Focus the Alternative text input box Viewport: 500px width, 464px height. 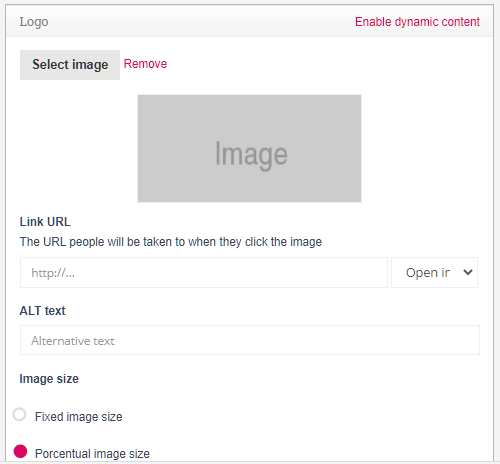[x=250, y=340]
